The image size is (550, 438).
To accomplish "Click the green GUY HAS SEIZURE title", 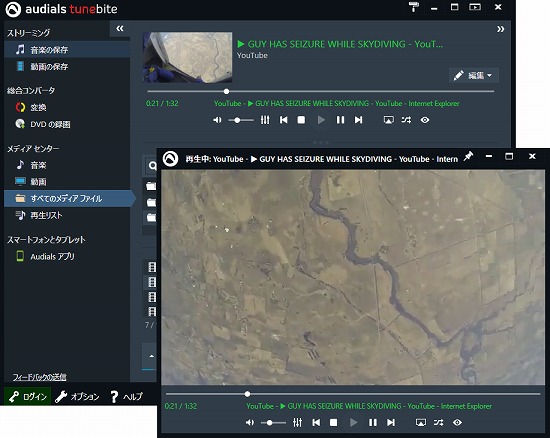I will pyautogui.click(x=340, y=44).
